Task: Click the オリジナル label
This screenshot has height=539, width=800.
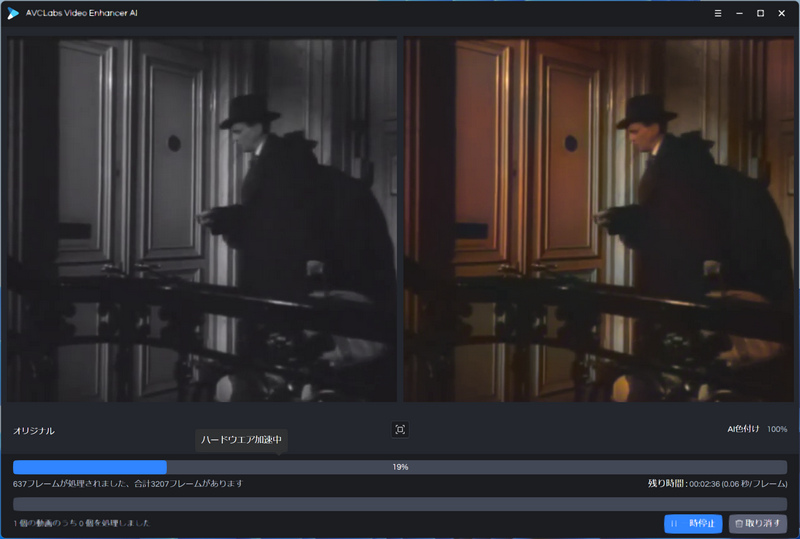Action: (x=34, y=431)
